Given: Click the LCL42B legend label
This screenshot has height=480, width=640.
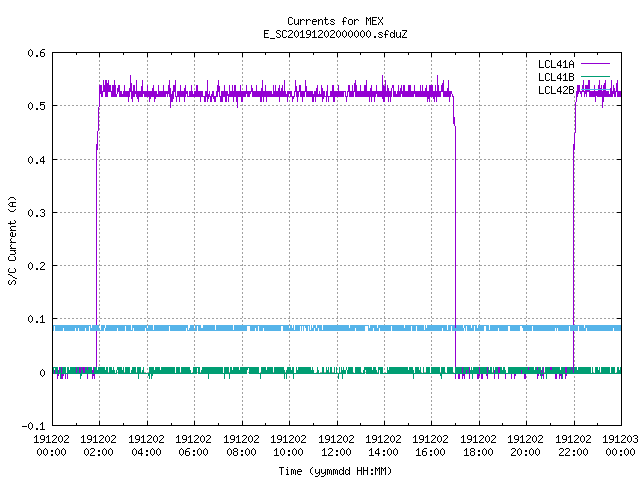Looking at the screenshot, I should tap(556, 90).
